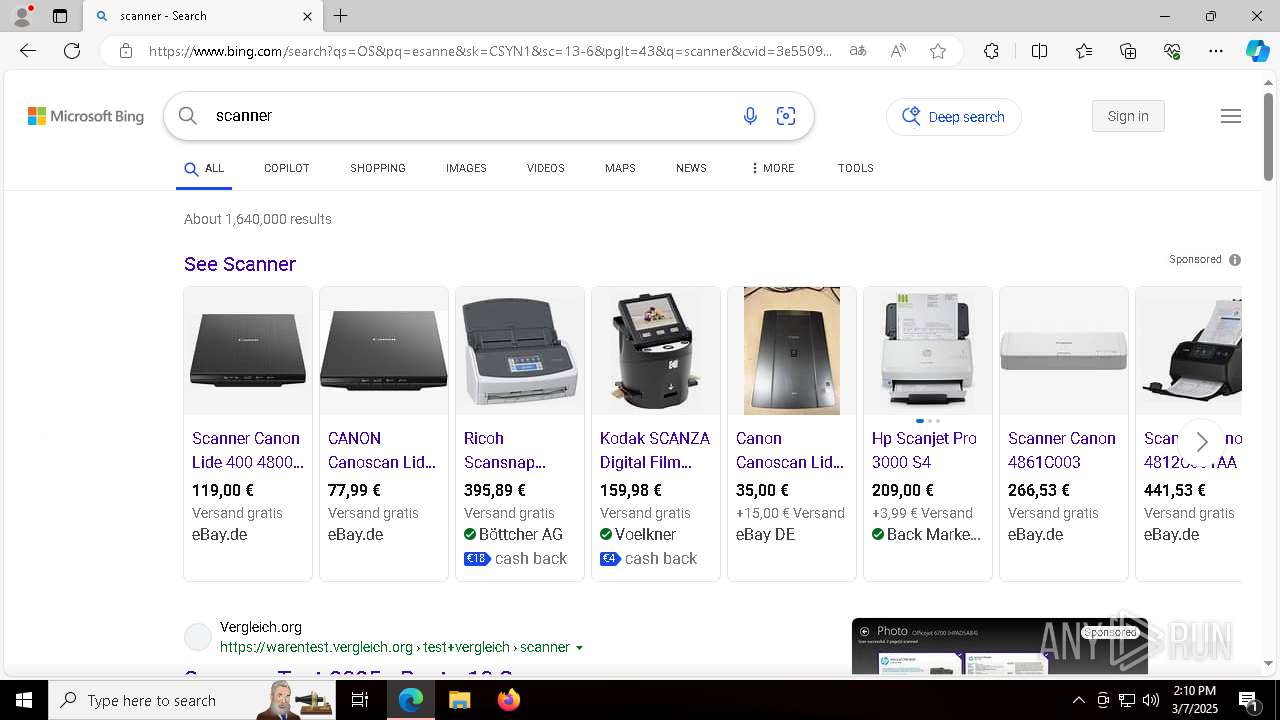Show hidden system tray icons
Image resolution: width=1280 pixels, height=720 pixels.
pyautogui.click(x=1078, y=700)
